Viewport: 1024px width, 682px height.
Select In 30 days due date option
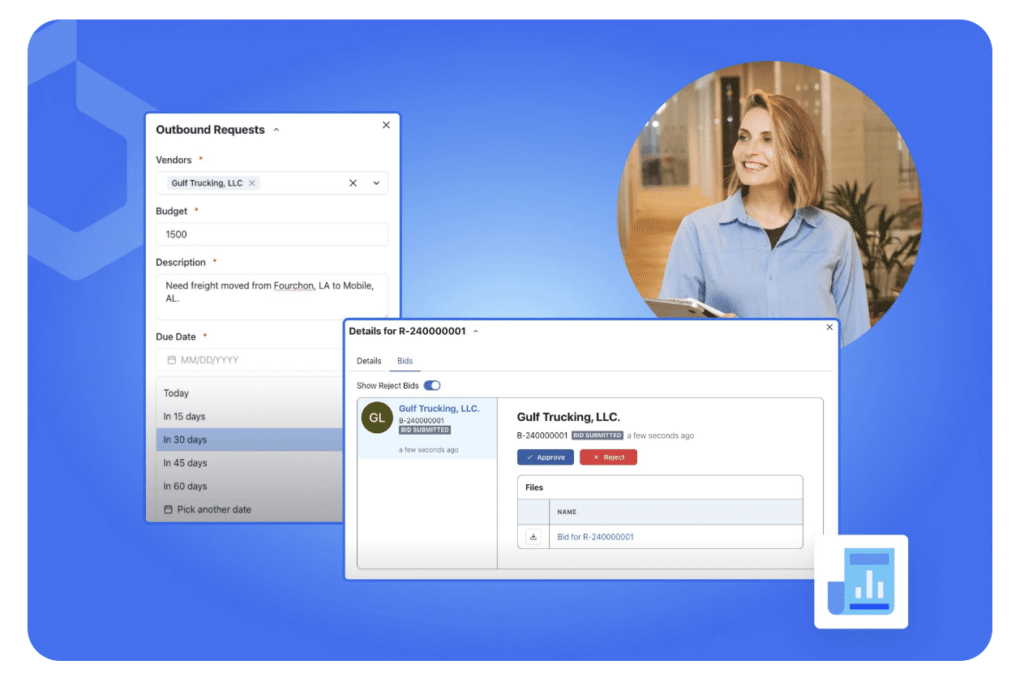pyautogui.click(x=249, y=440)
